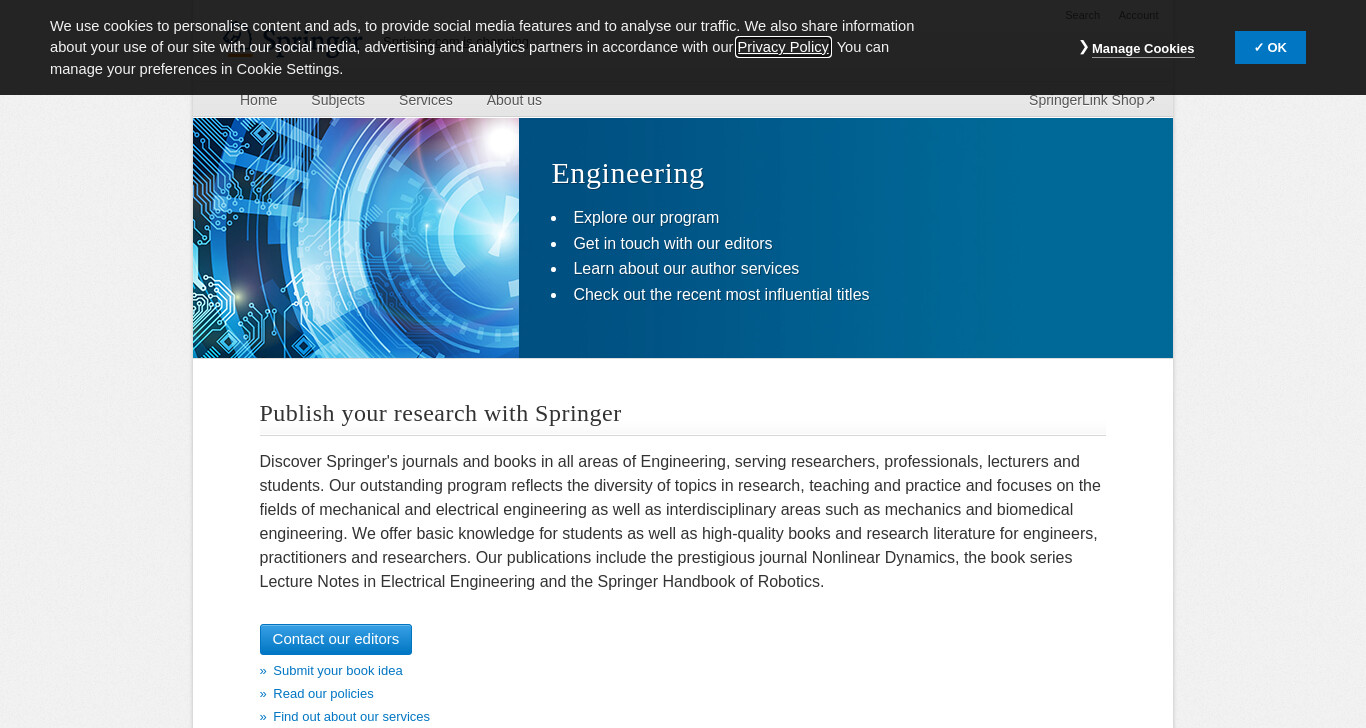This screenshot has width=1366, height=728.
Task: Open Read our policies link
Action: (x=323, y=694)
